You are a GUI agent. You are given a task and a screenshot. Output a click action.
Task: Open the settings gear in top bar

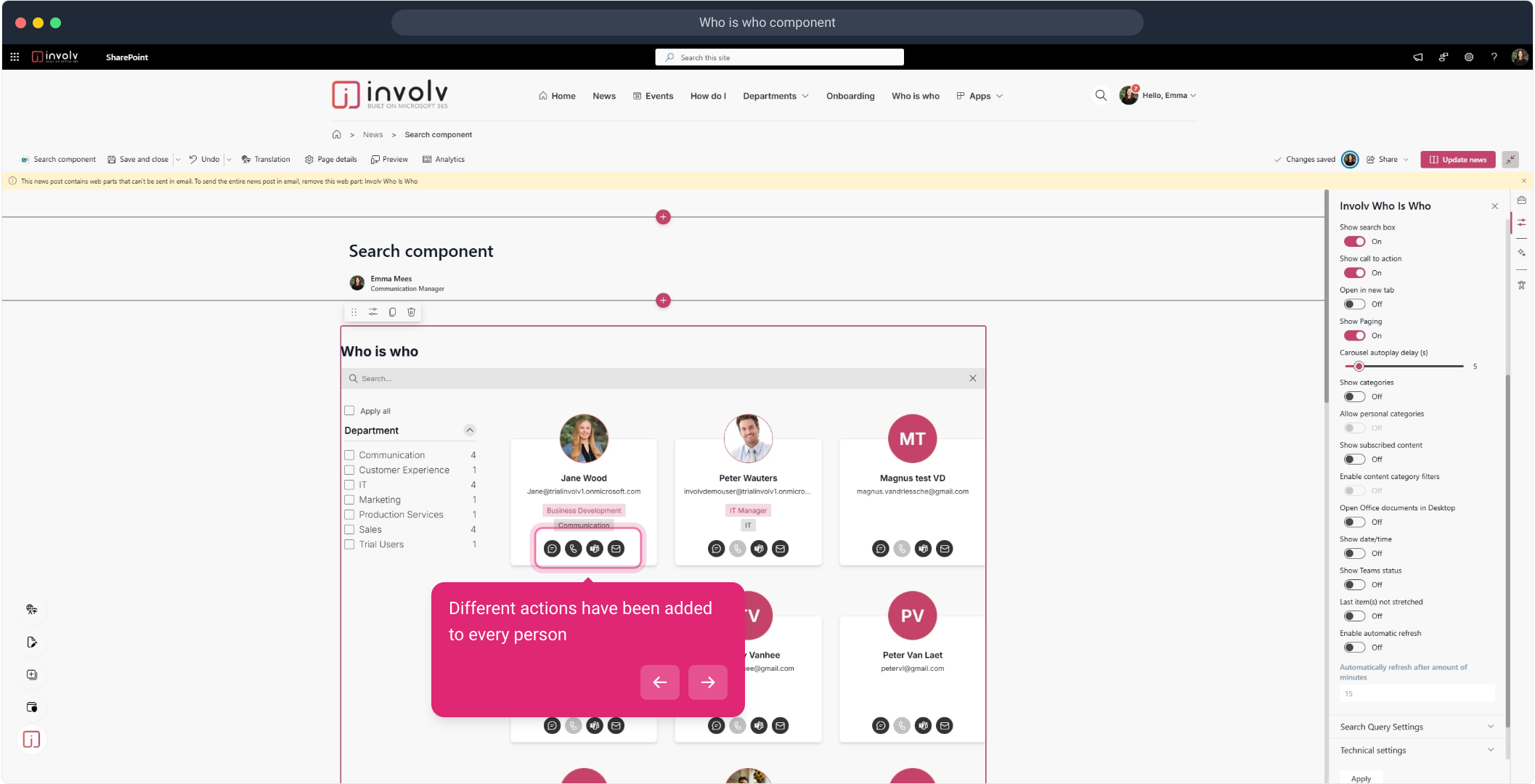click(1469, 57)
